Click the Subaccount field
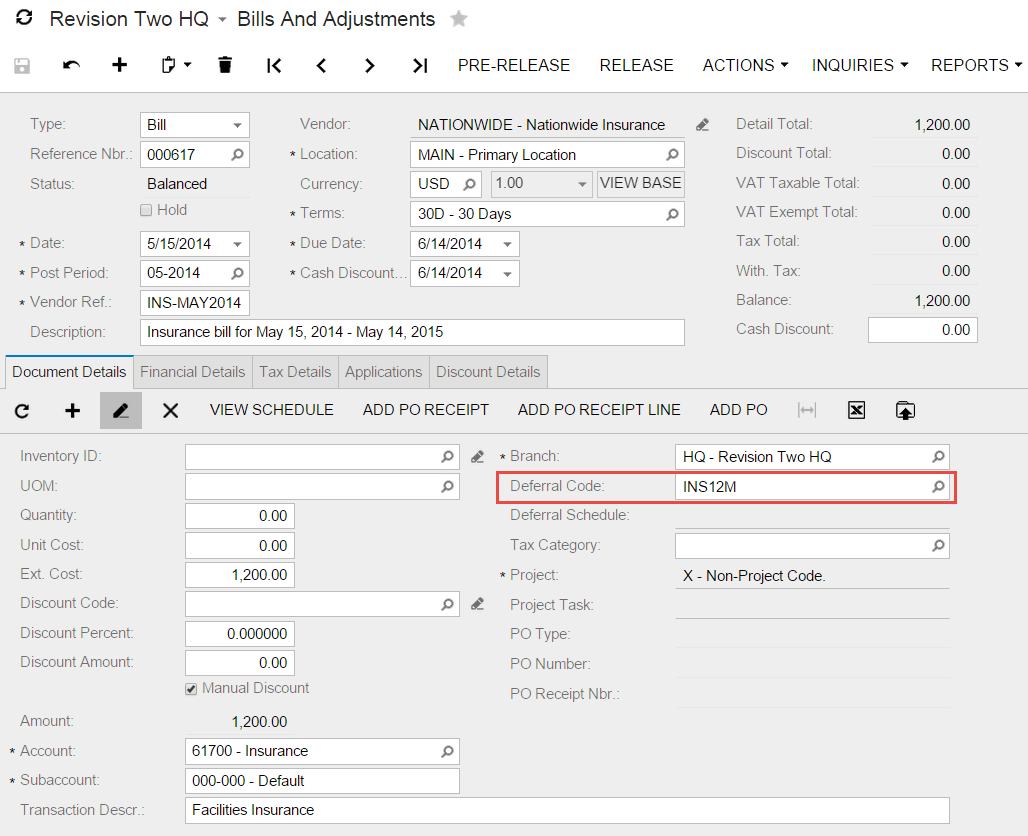This screenshot has height=836, width=1028. click(322, 781)
